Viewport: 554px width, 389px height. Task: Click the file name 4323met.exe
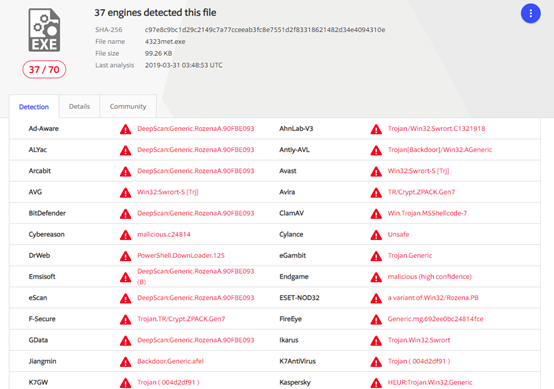(165, 42)
